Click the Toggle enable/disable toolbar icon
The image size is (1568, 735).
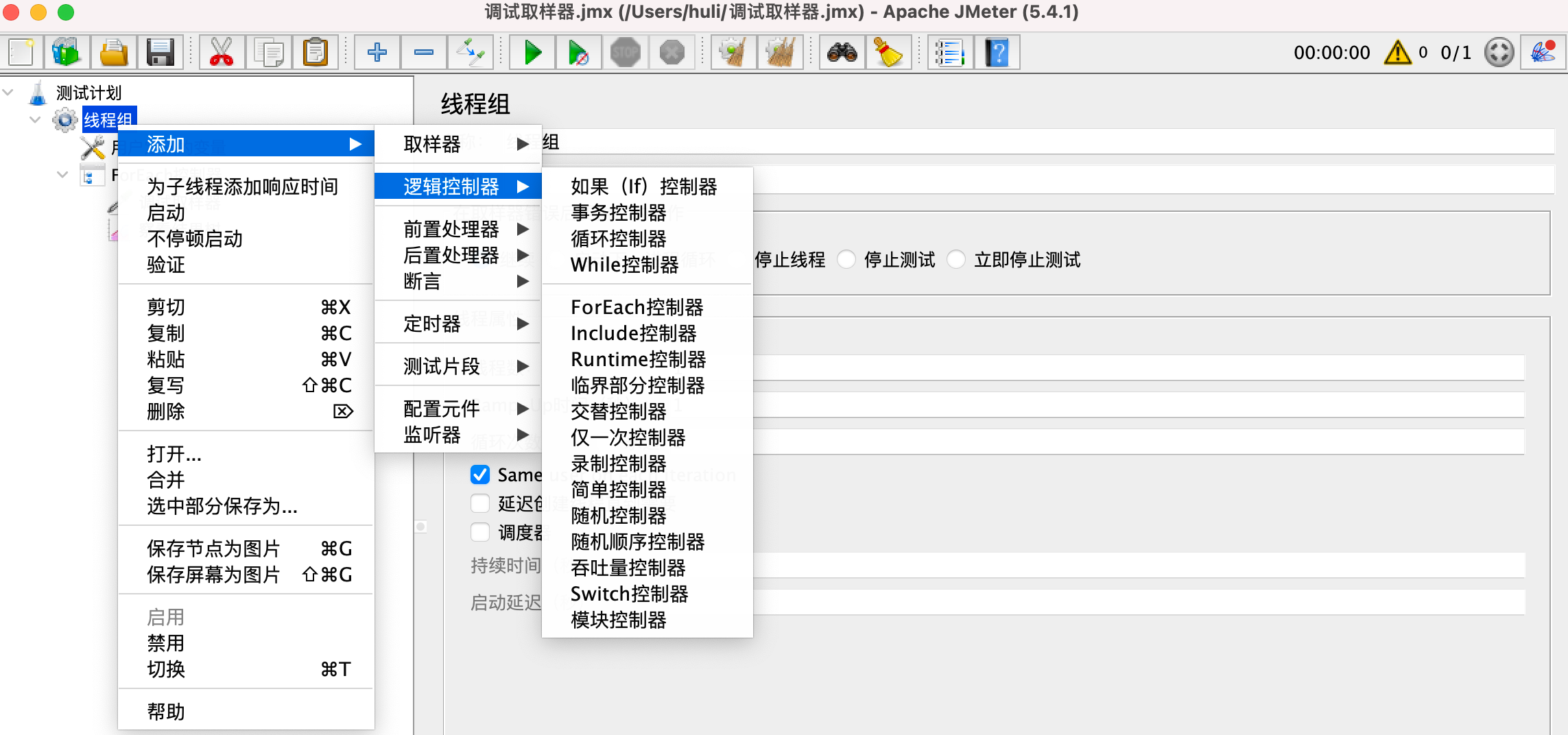(x=470, y=52)
